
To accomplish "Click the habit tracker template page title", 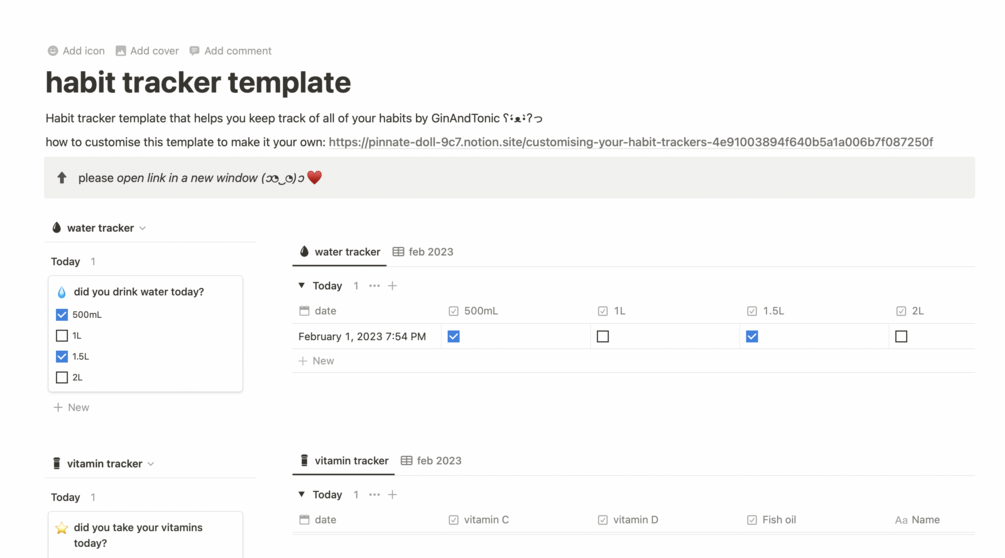I will point(198,83).
